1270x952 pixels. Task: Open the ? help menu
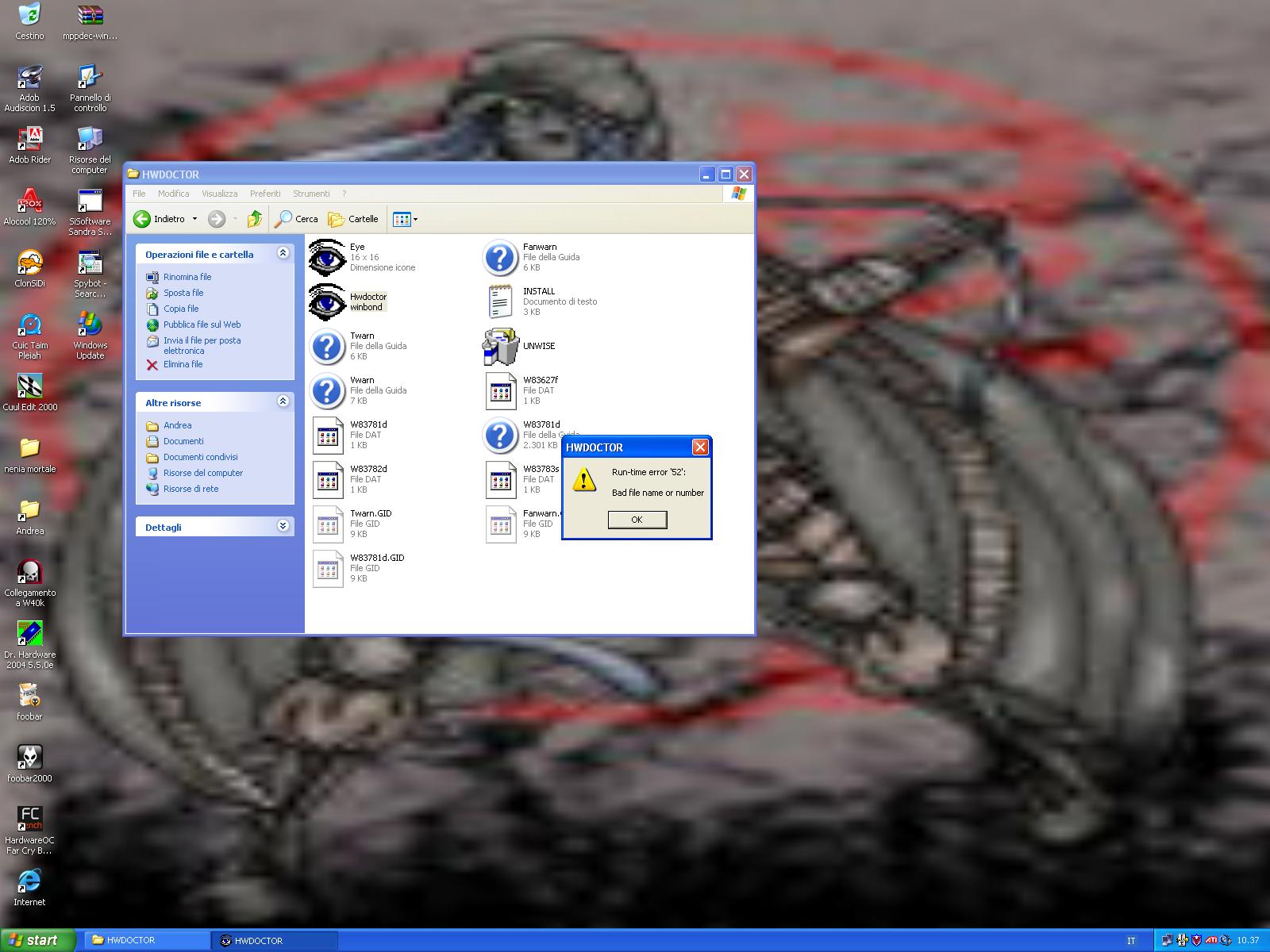coord(344,194)
